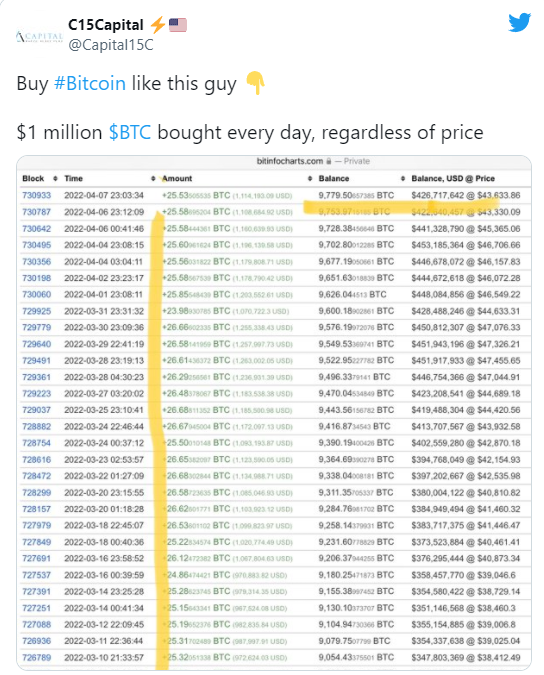The image size is (544, 675).
Task: Sort by the Balance column arrows
Action: [403, 178]
